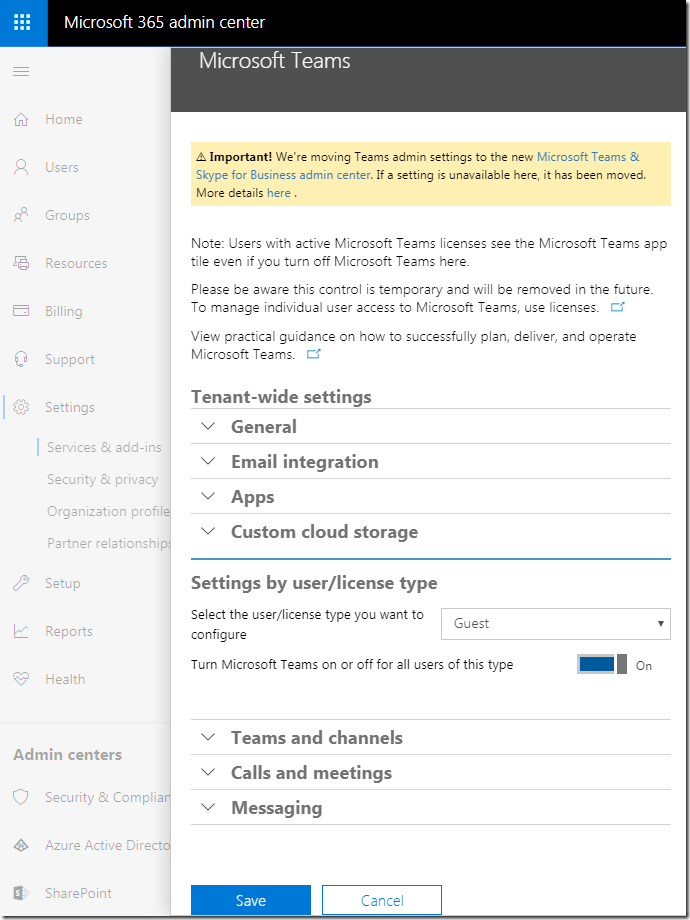
Task: Open the app launcher waffle icon
Action: click(22, 23)
